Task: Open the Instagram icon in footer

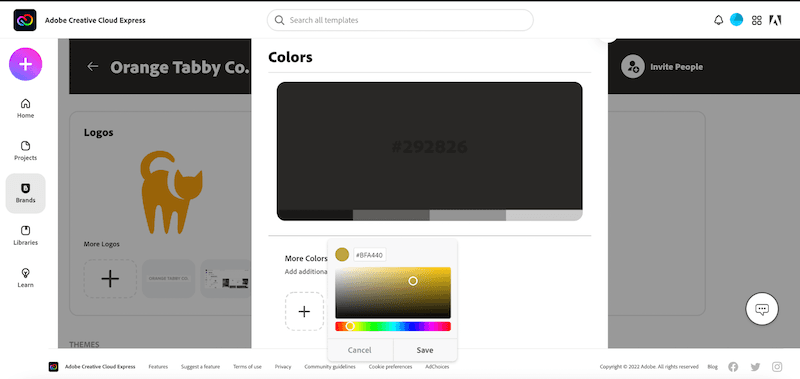Action: click(777, 367)
